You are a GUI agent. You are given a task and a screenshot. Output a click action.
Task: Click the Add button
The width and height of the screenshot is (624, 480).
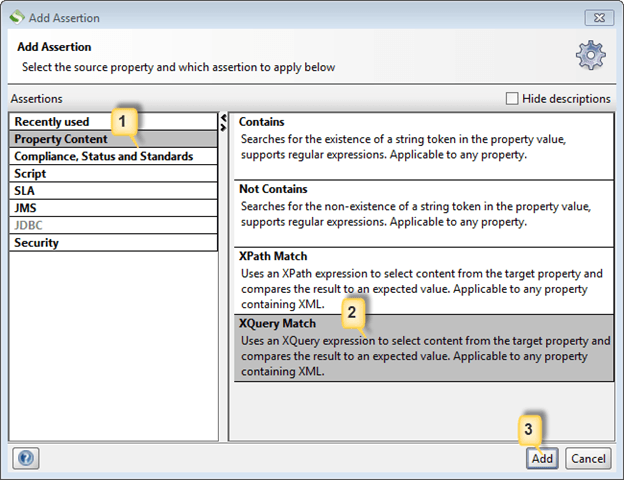pyautogui.click(x=542, y=458)
